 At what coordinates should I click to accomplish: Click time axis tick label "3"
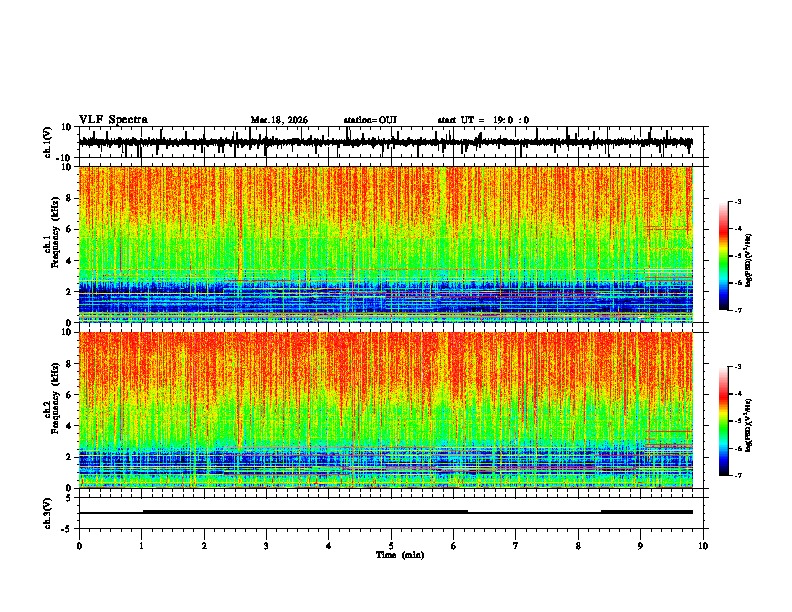pyautogui.click(x=266, y=546)
